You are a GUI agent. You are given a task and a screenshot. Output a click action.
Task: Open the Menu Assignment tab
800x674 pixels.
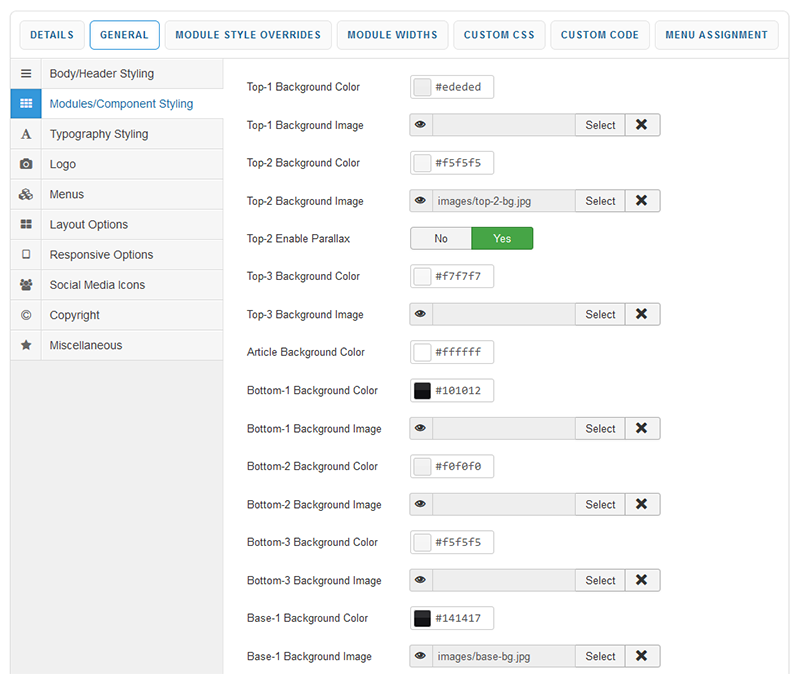[x=717, y=35]
